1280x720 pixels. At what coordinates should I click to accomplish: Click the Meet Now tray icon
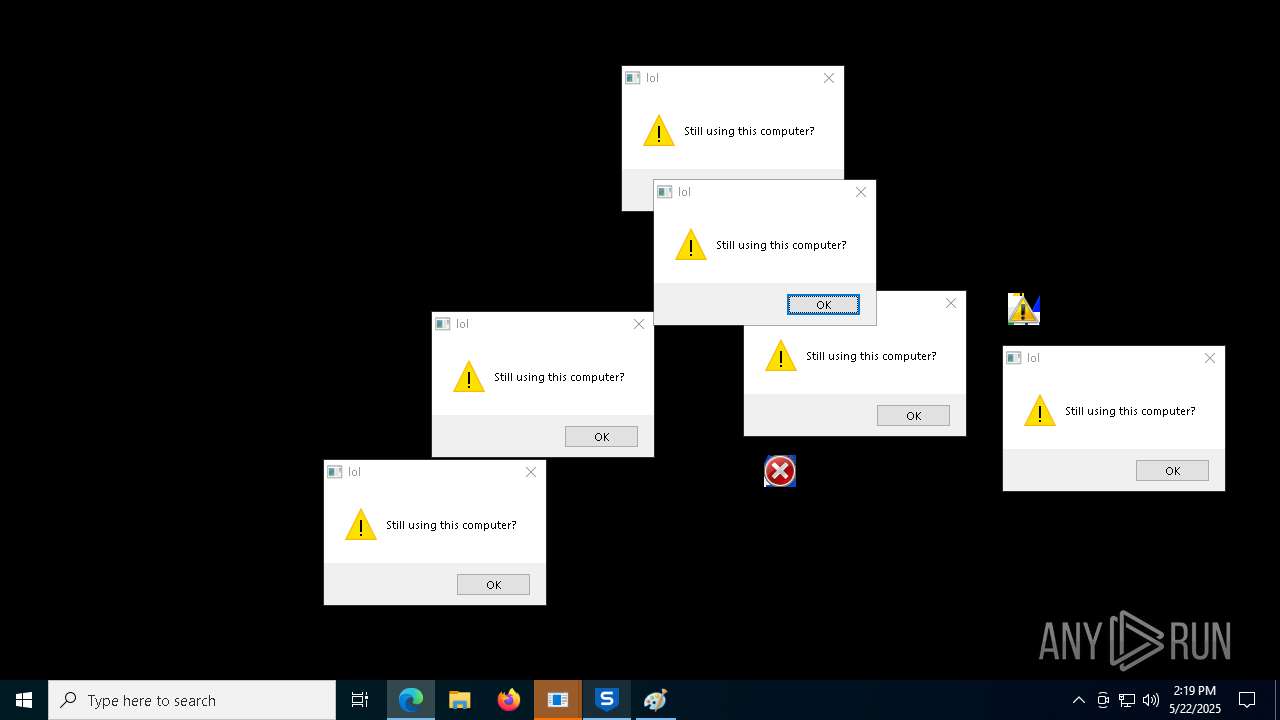click(1103, 700)
